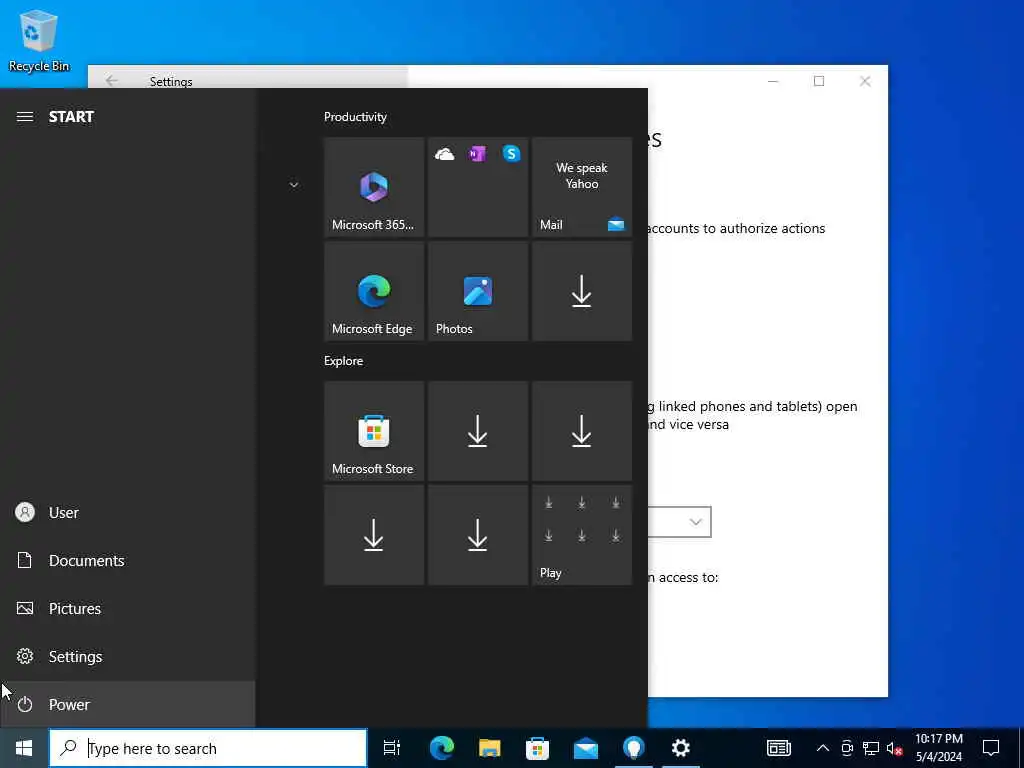
Task: Open the Microsoft 365 tile
Action: point(374,187)
